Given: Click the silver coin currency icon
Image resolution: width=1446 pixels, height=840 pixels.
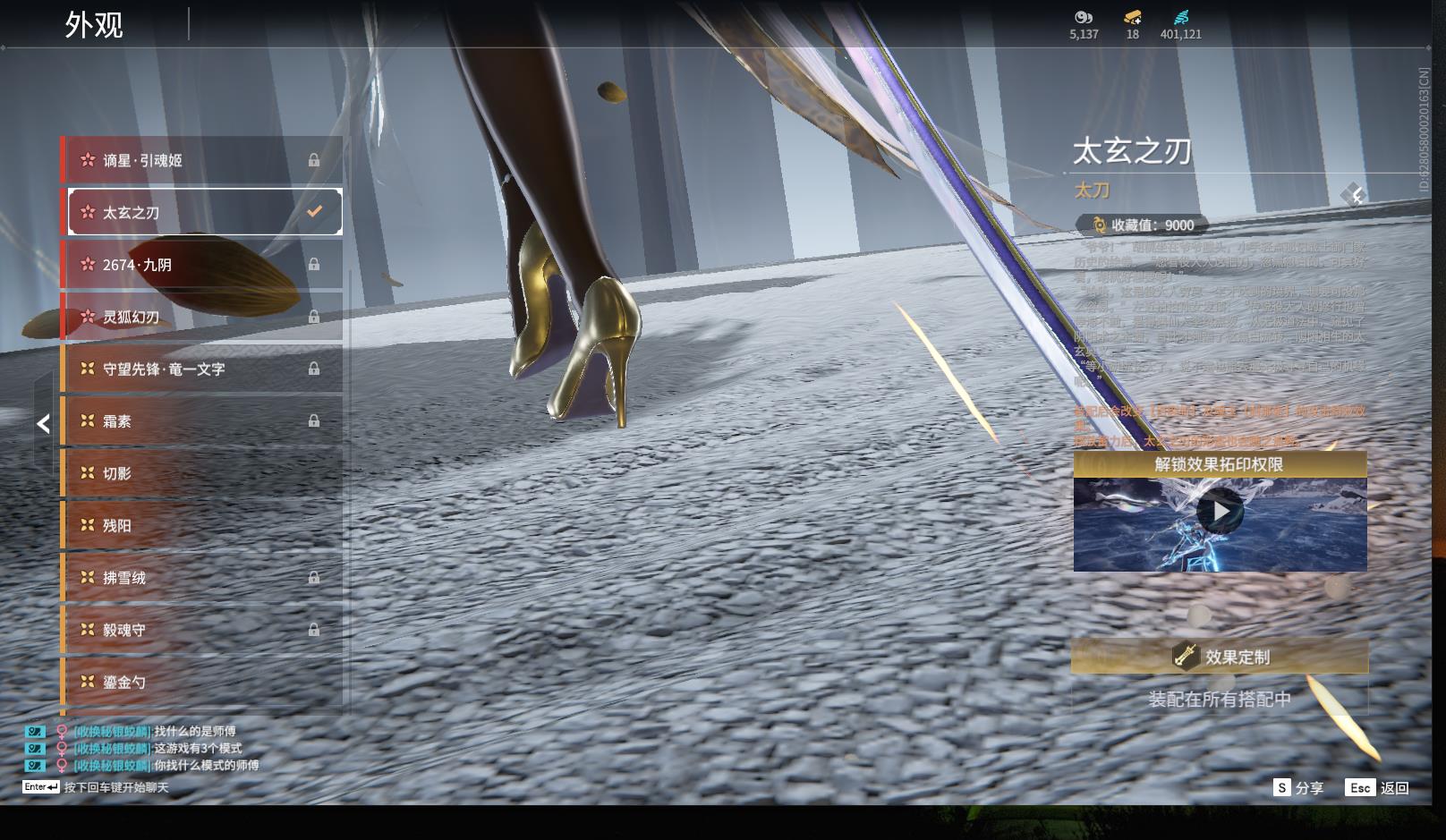Looking at the screenshot, I should click(x=1084, y=17).
